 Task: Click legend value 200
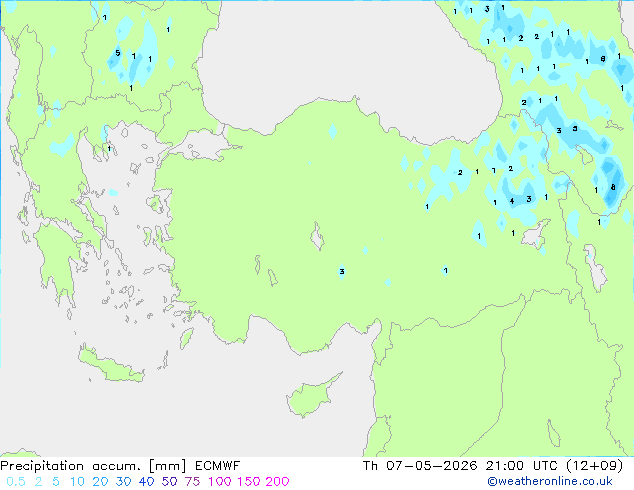pyautogui.click(x=277, y=482)
